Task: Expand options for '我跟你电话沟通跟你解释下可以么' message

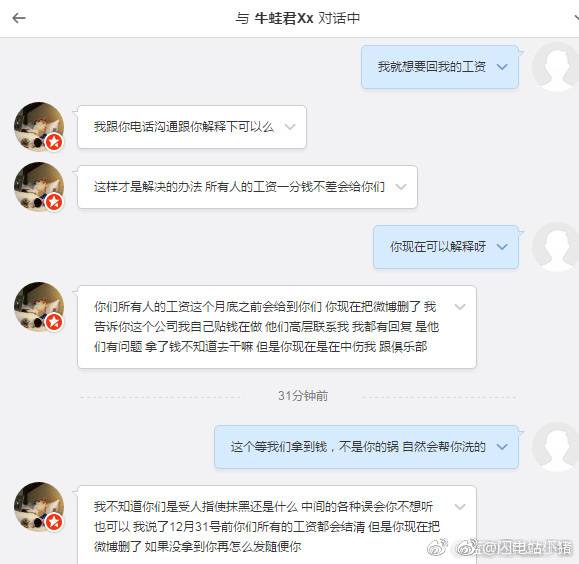Action: pos(290,127)
